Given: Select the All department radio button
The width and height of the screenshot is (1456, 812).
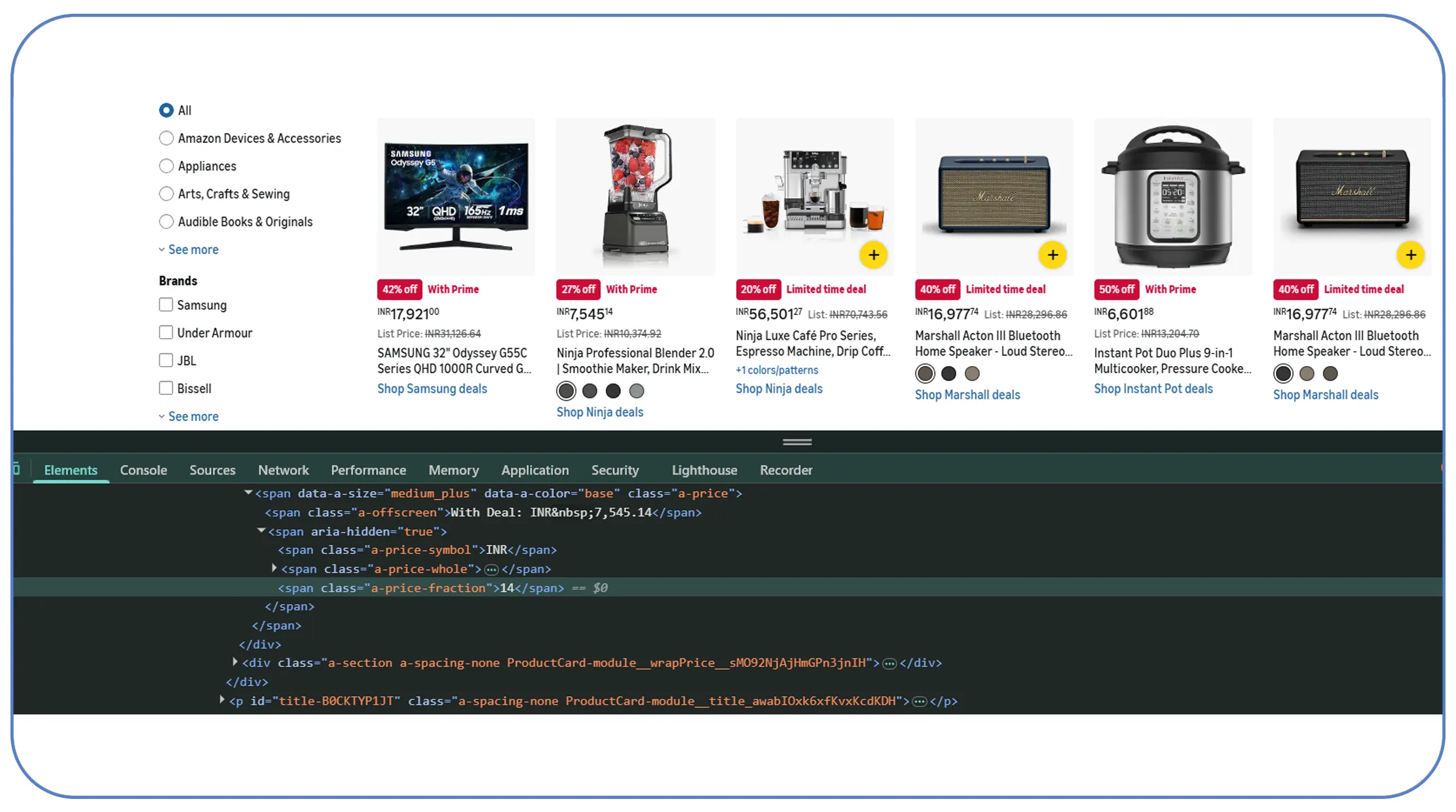Looking at the screenshot, I should click(166, 110).
